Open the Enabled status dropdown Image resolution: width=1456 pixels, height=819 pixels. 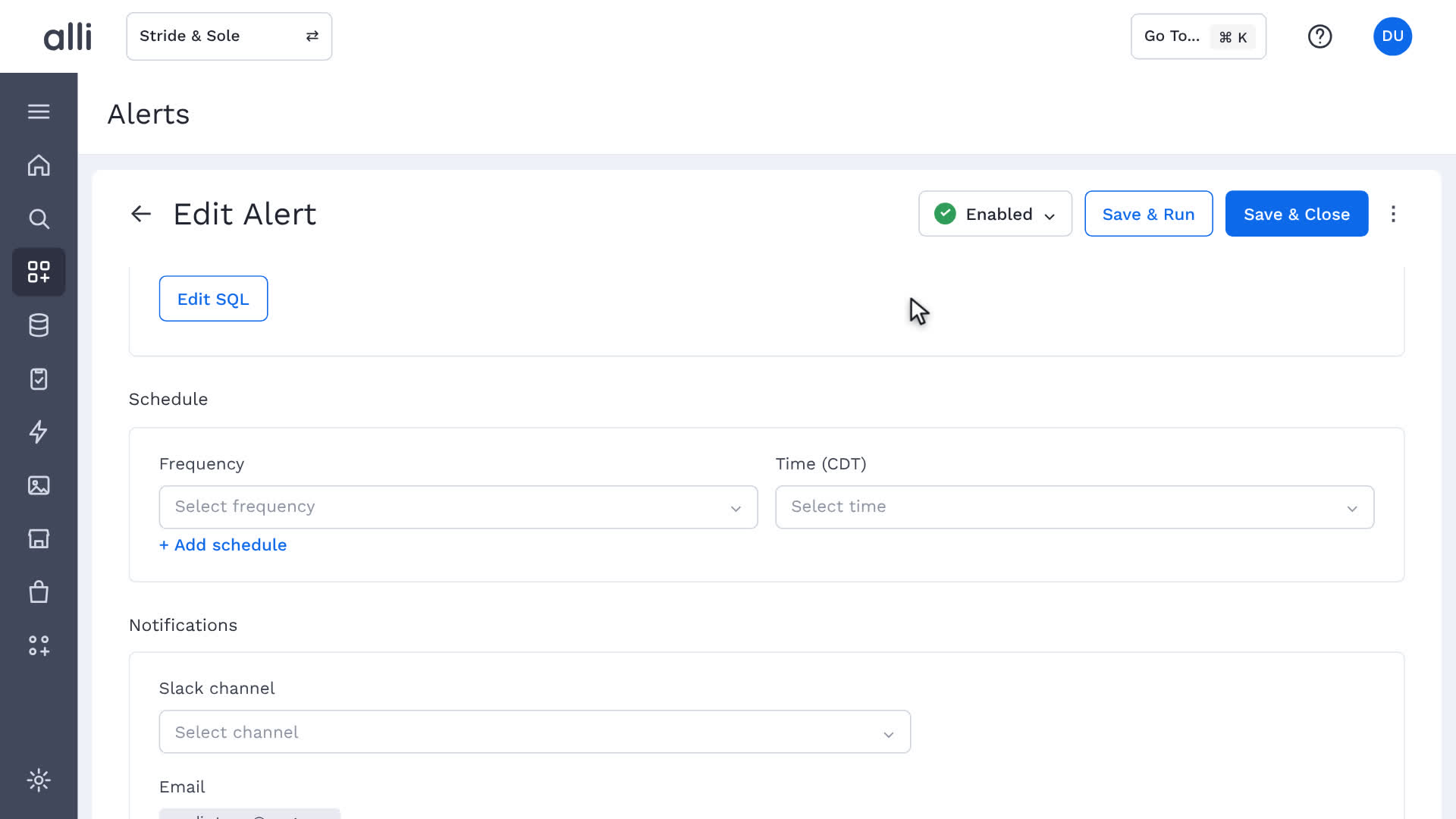coord(995,214)
